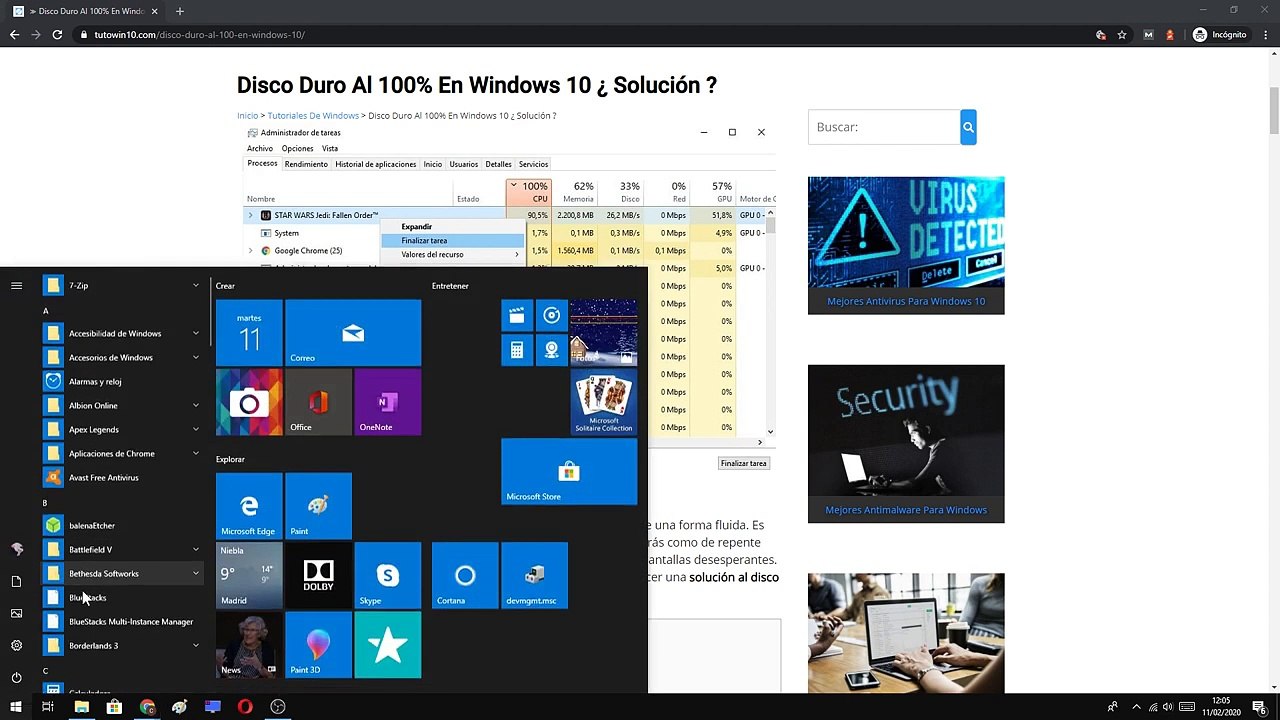1280x720 pixels.
Task: Open a new Chrome tab
Action: tap(180, 11)
